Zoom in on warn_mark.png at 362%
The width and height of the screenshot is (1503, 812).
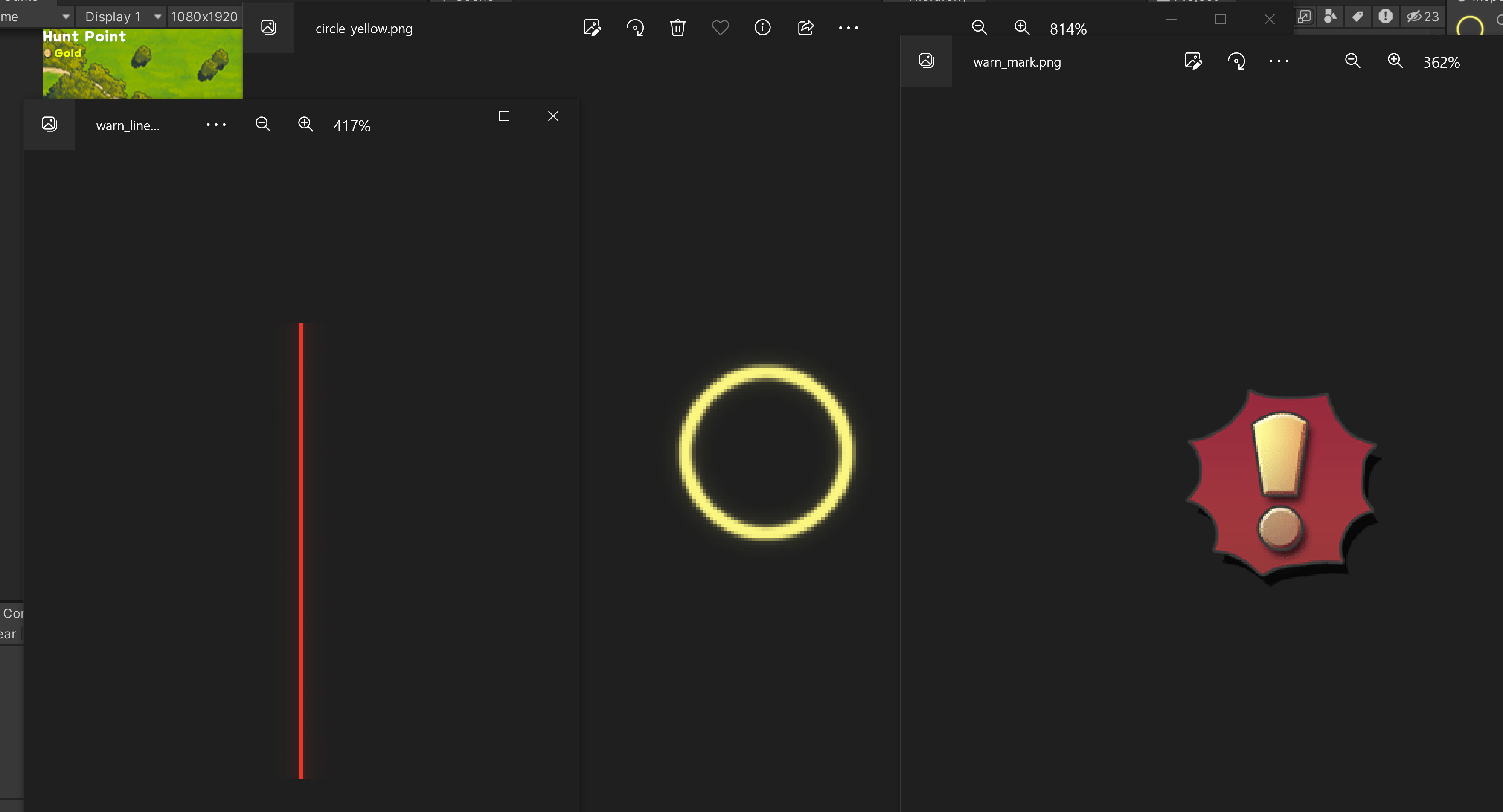point(1395,61)
